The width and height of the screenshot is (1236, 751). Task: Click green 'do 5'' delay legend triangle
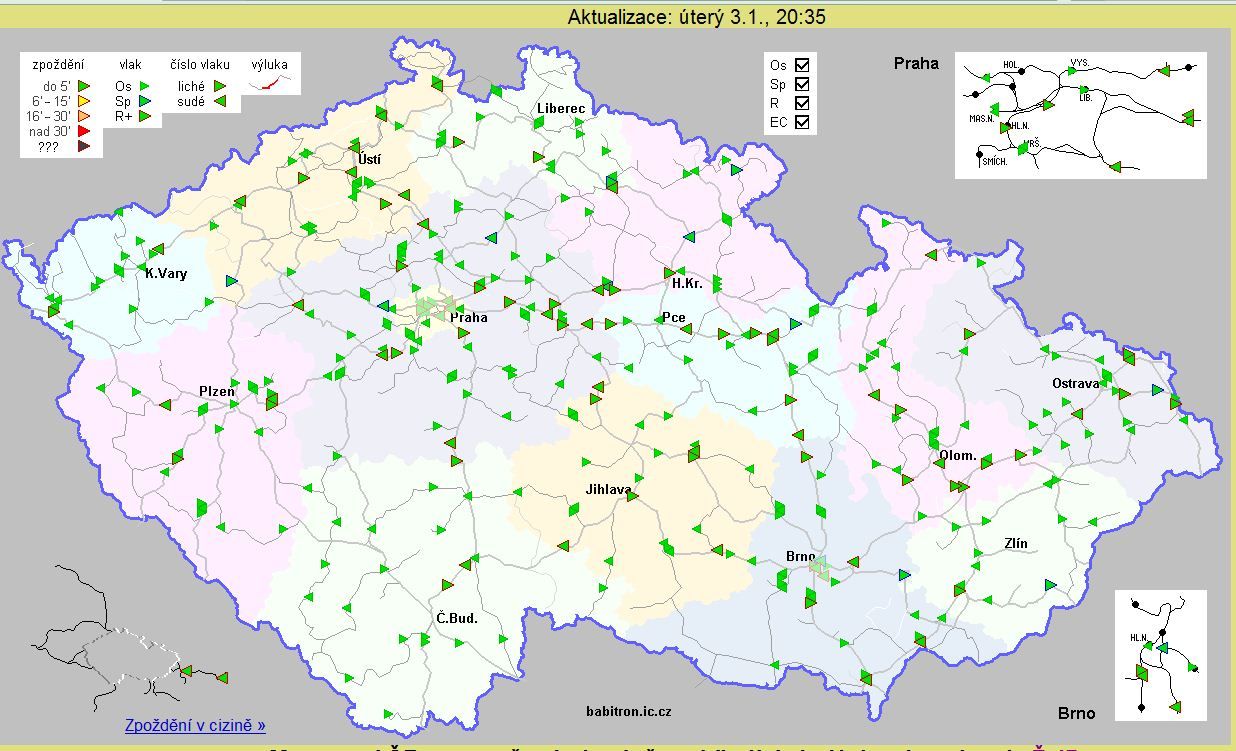click(x=84, y=86)
